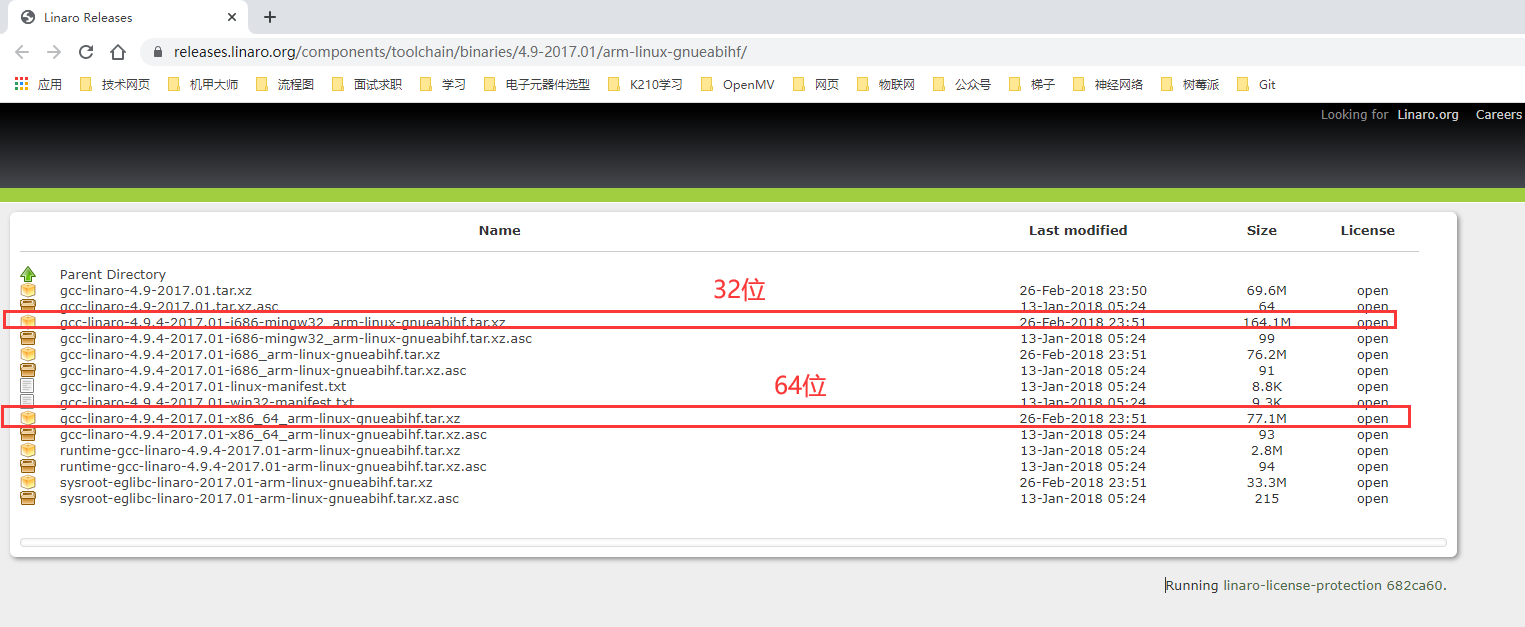This screenshot has height=627, width=1525.
Task: Download gcc-linaro x86_64_arm-linux-gnueabihf.tar.xz
Action: coord(260,418)
